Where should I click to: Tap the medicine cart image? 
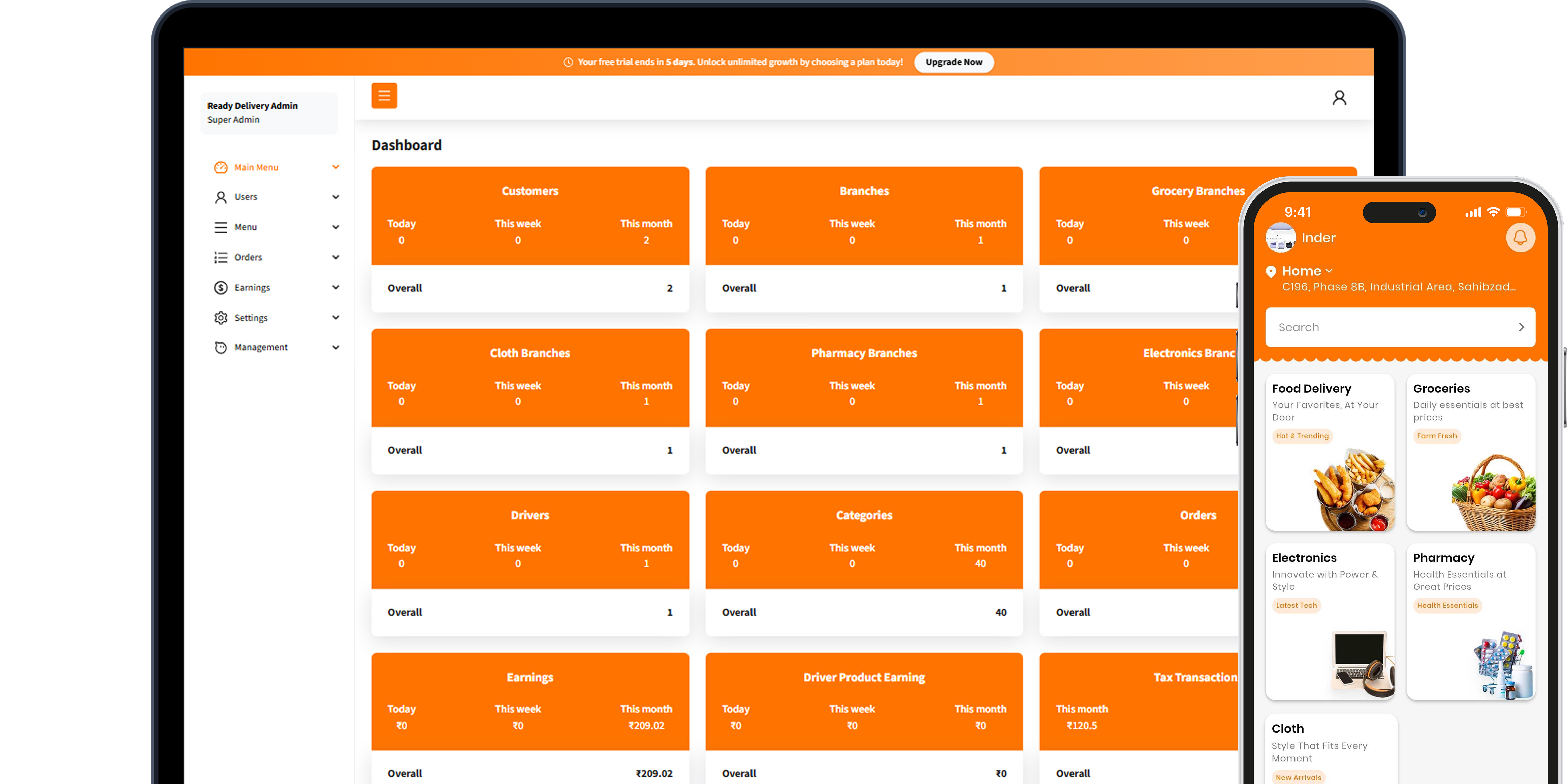coord(1503,665)
